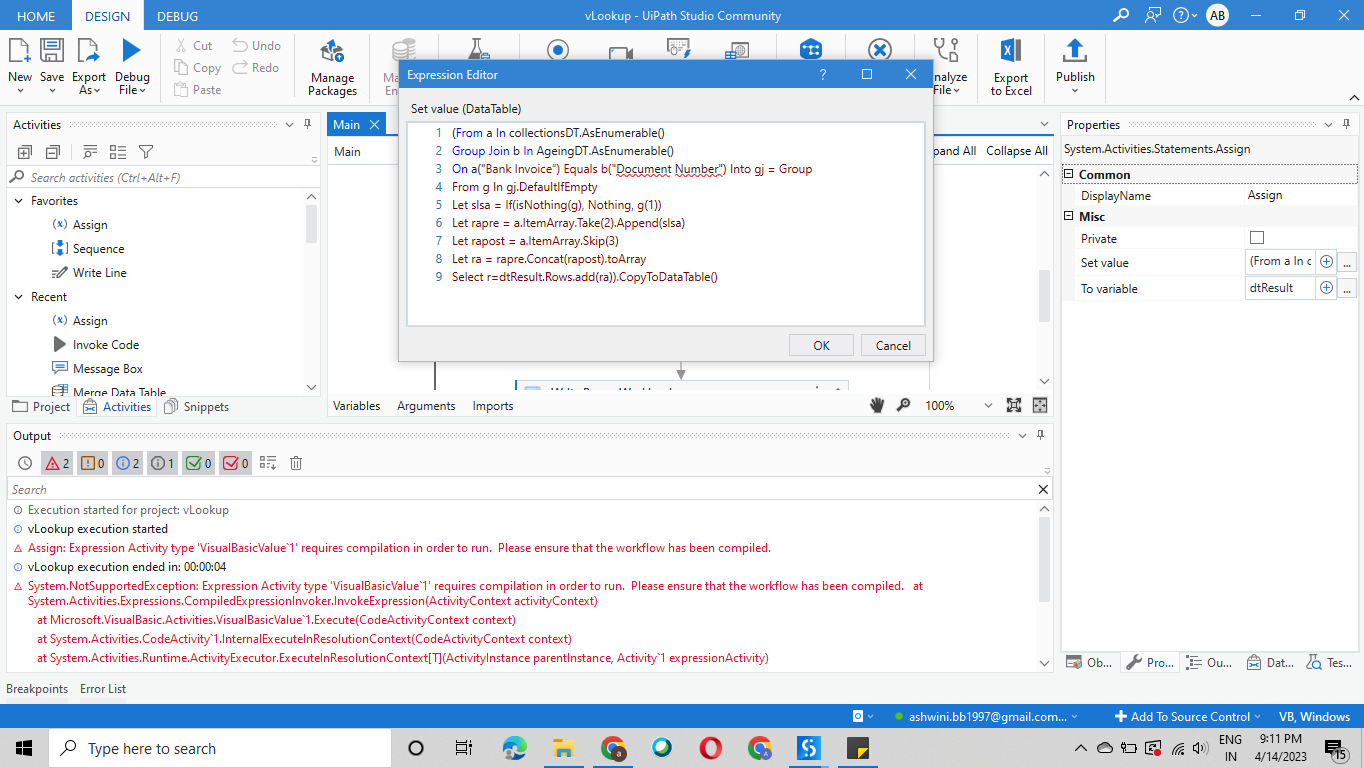
Task: Open the Arguments tab
Action: (426, 406)
